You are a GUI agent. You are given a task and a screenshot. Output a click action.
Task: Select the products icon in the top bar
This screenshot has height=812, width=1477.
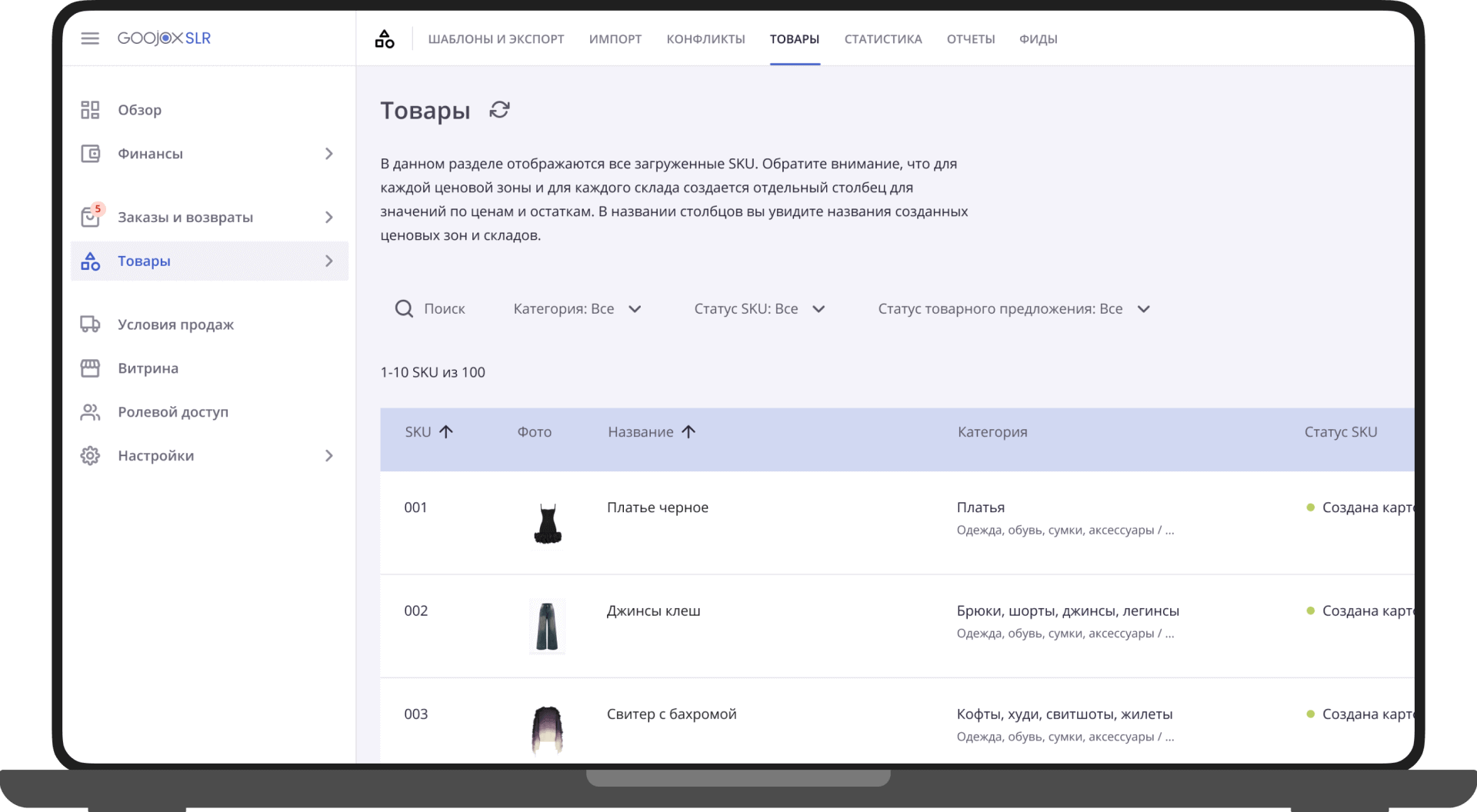[385, 38]
